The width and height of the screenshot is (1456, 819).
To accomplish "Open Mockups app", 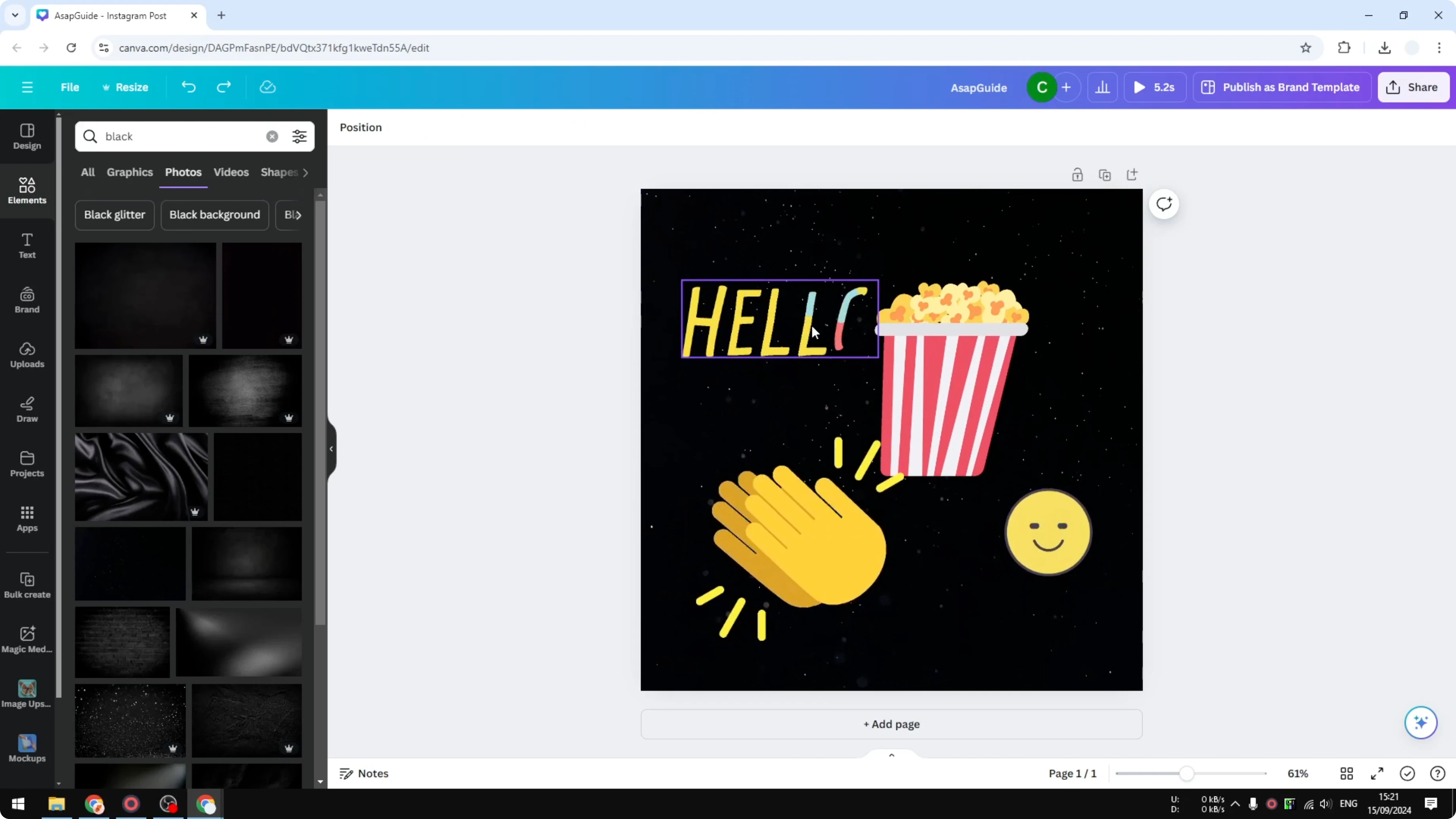I will point(27,749).
